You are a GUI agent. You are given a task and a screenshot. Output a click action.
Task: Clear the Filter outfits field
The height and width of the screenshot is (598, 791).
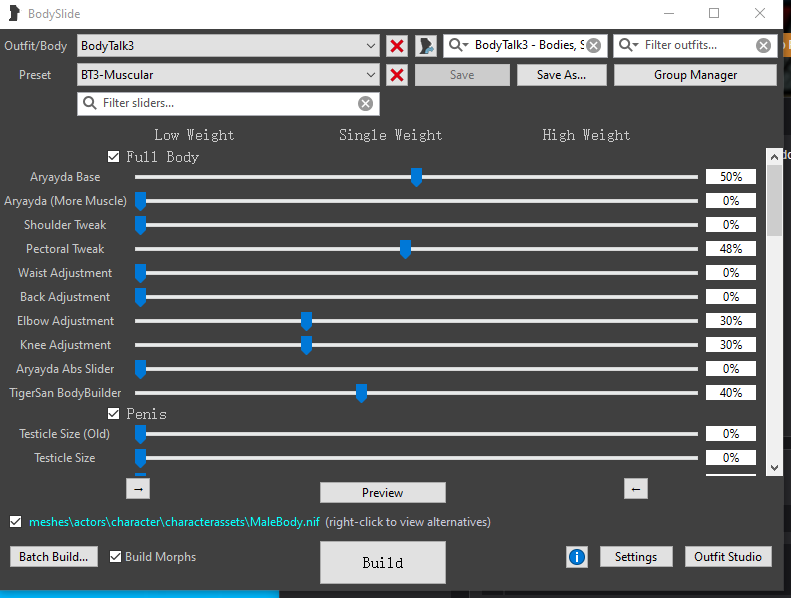[763, 46]
